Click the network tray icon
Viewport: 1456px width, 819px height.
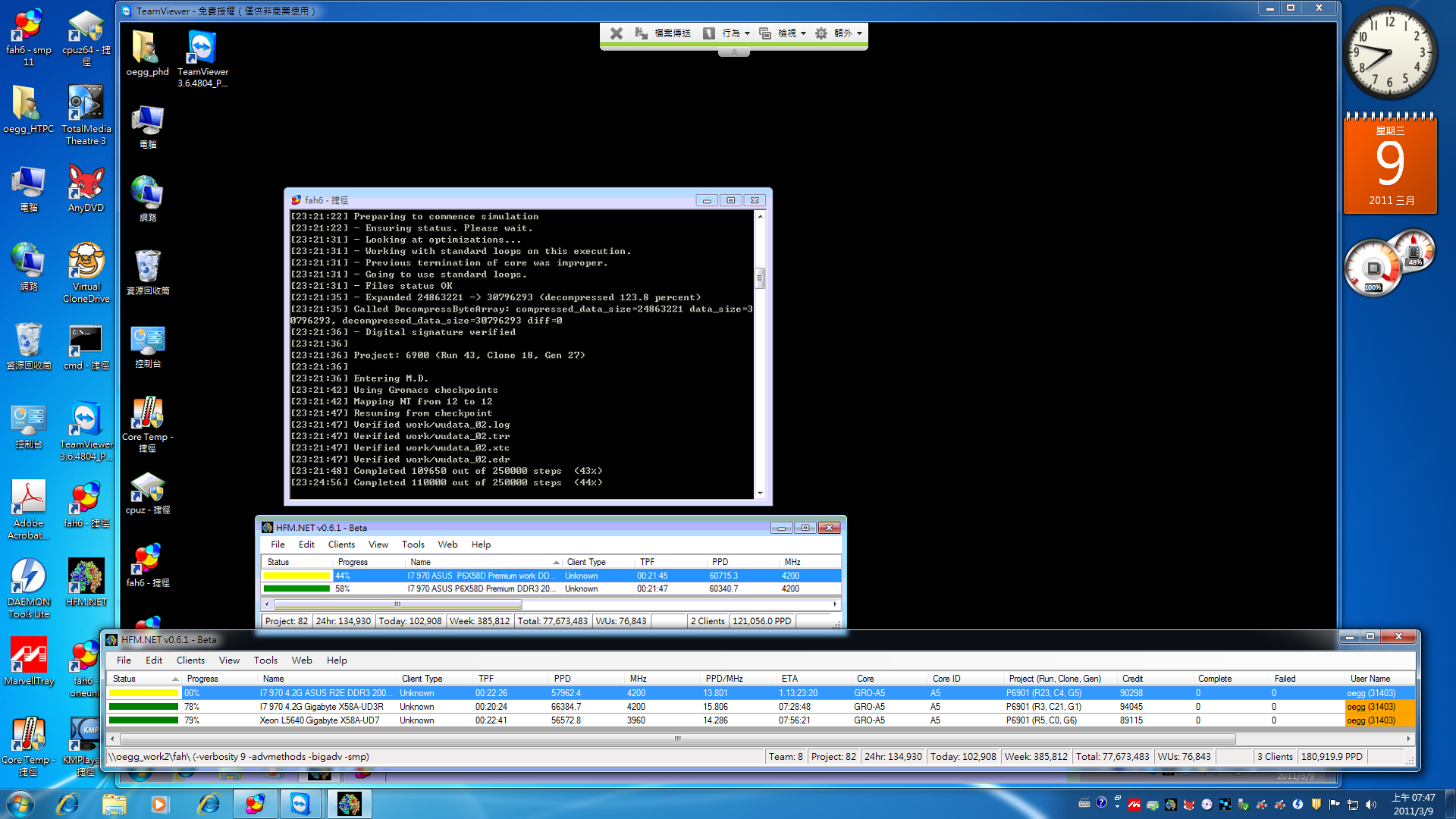[x=1353, y=805]
